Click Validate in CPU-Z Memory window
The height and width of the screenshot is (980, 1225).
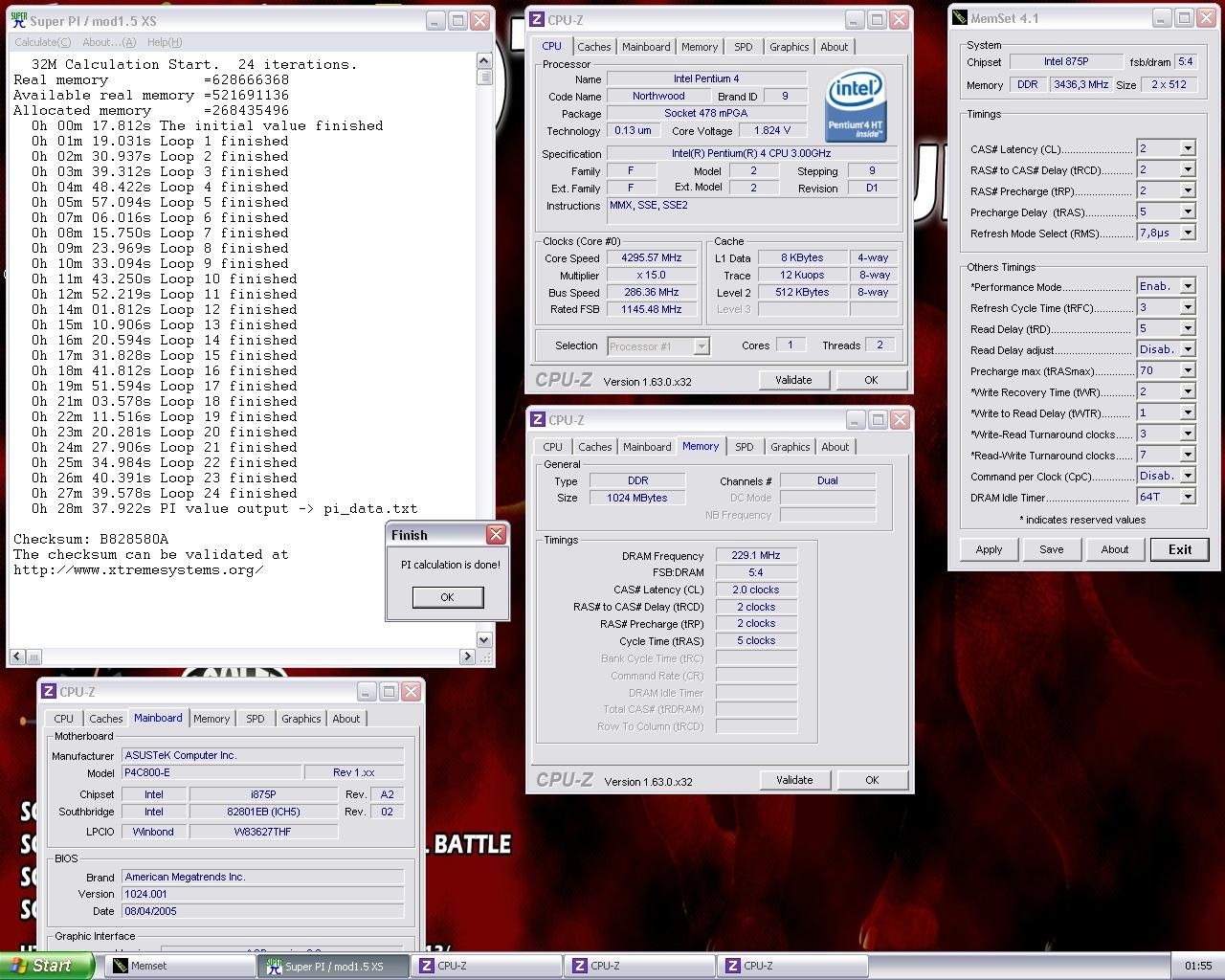pyautogui.click(x=794, y=780)
